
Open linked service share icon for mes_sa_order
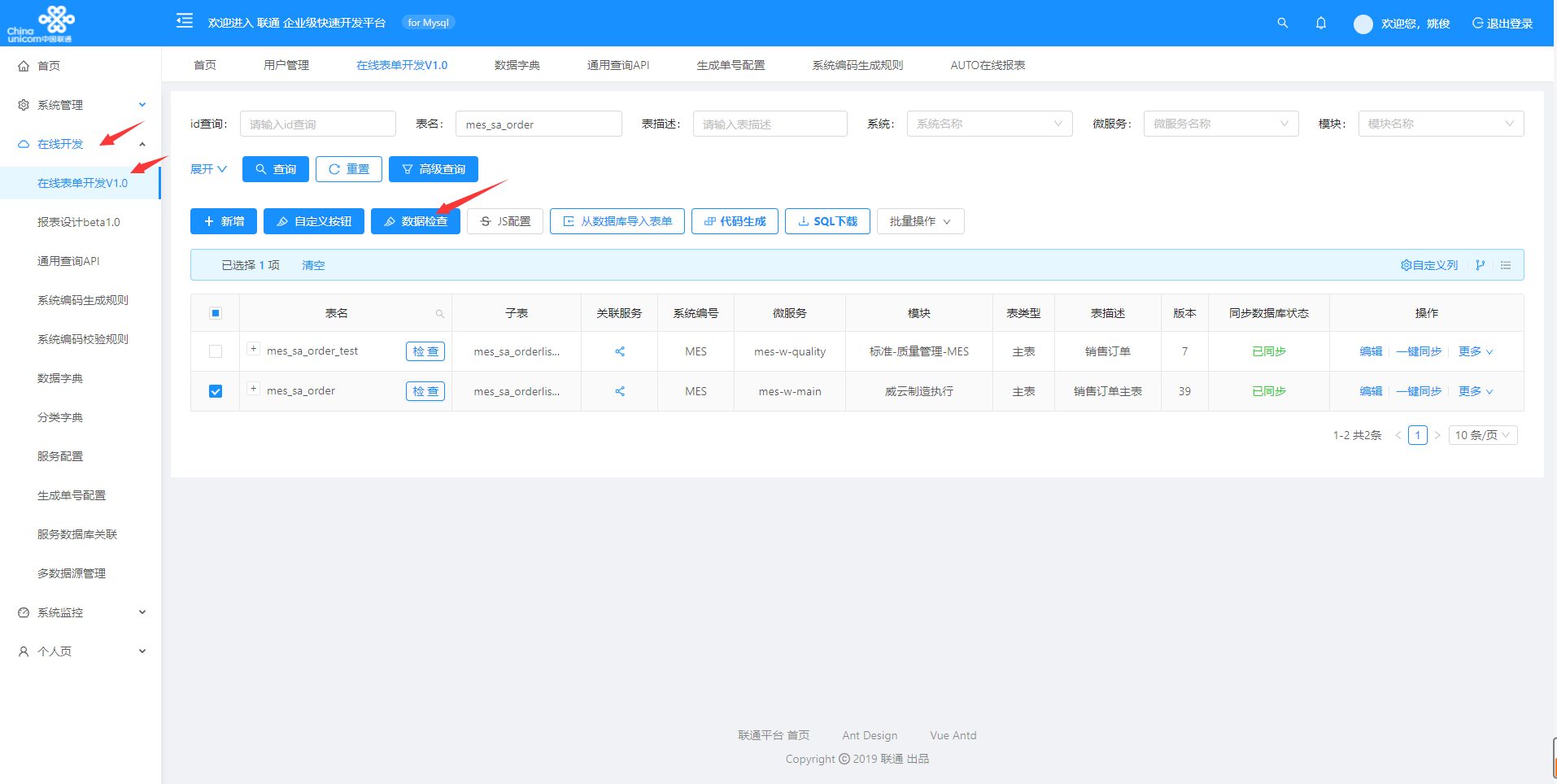coord(620,391)
